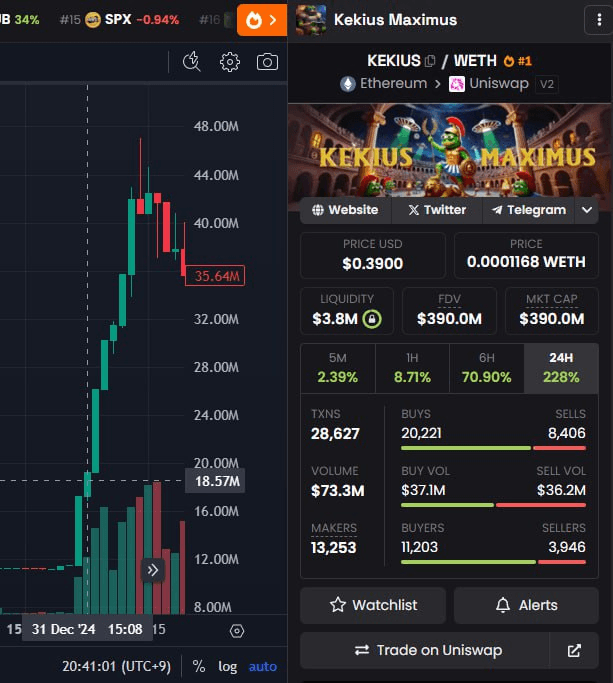Image resolution: width=613 pixels, height=683 pixels.
Task: Click the Kekius Maximus token avatar
Action: tap(311, 20)
